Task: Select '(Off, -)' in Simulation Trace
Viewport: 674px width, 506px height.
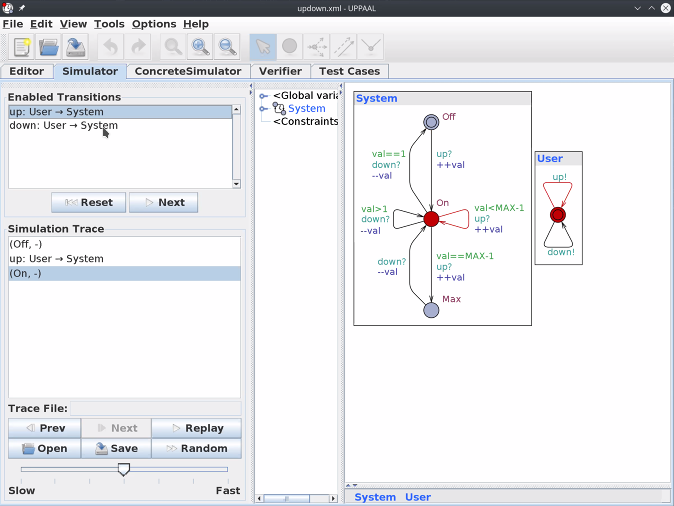Action: tap(124, 244)
